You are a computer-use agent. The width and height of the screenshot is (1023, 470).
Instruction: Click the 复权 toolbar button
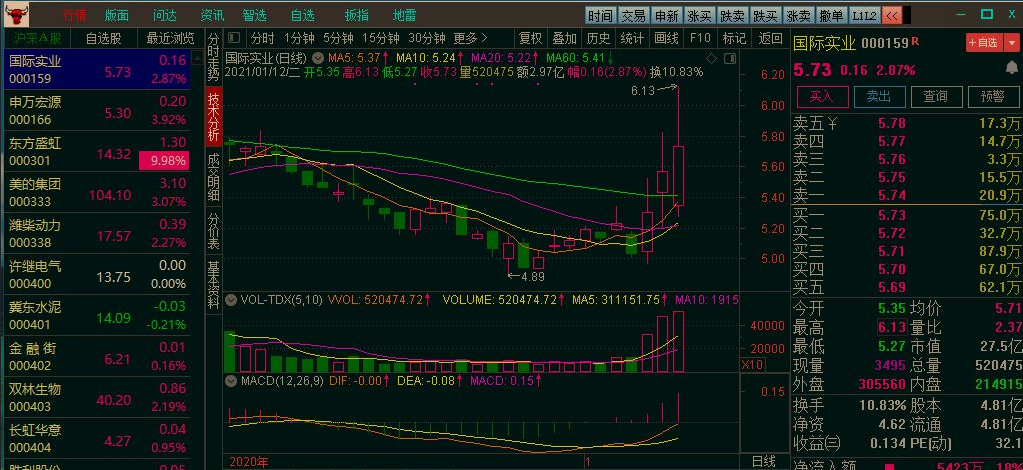[x=530, y=38]
